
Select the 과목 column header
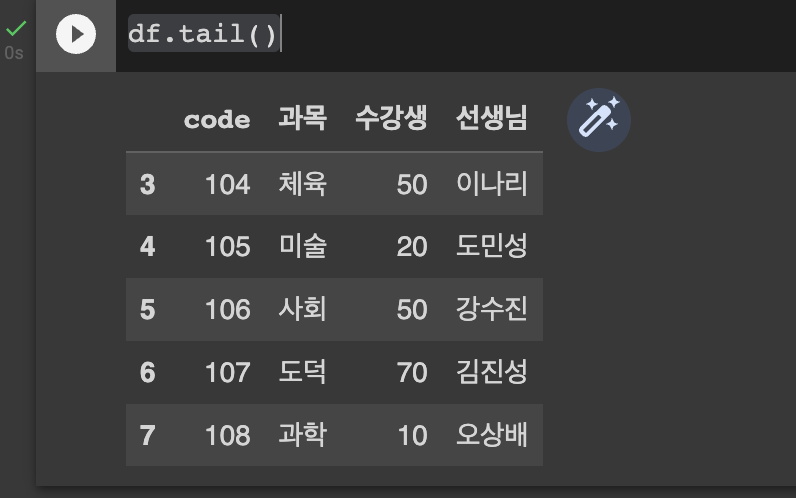[x=302, y=119]
